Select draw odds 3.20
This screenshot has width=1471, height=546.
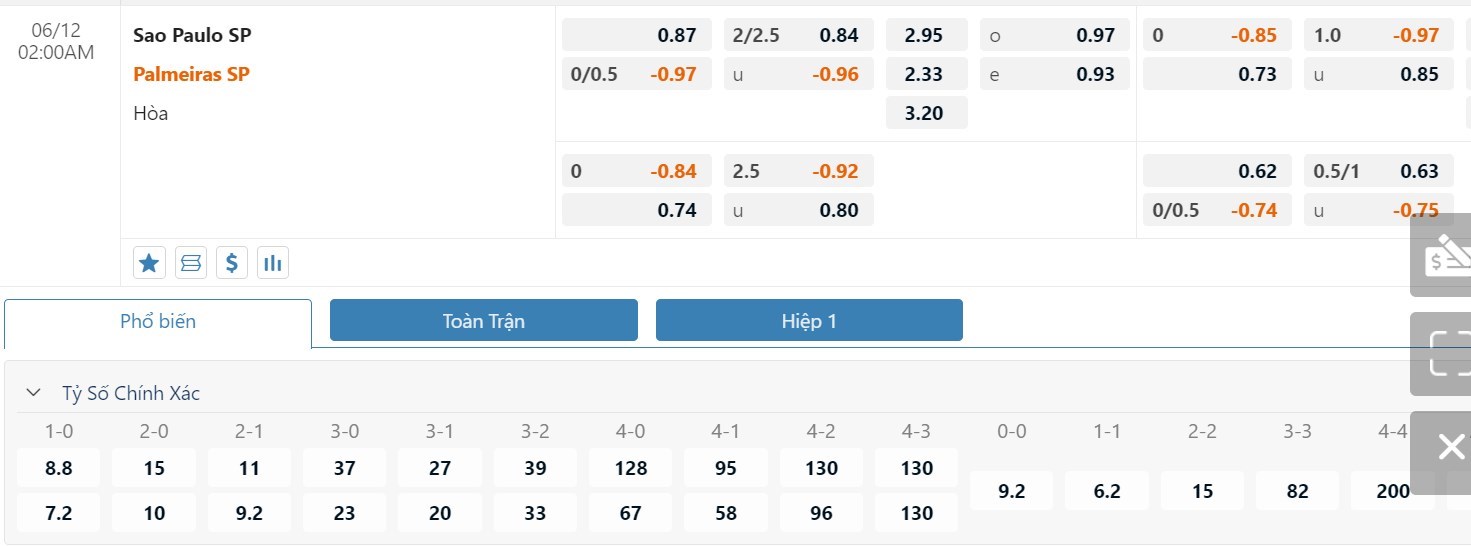pos(926,113)
